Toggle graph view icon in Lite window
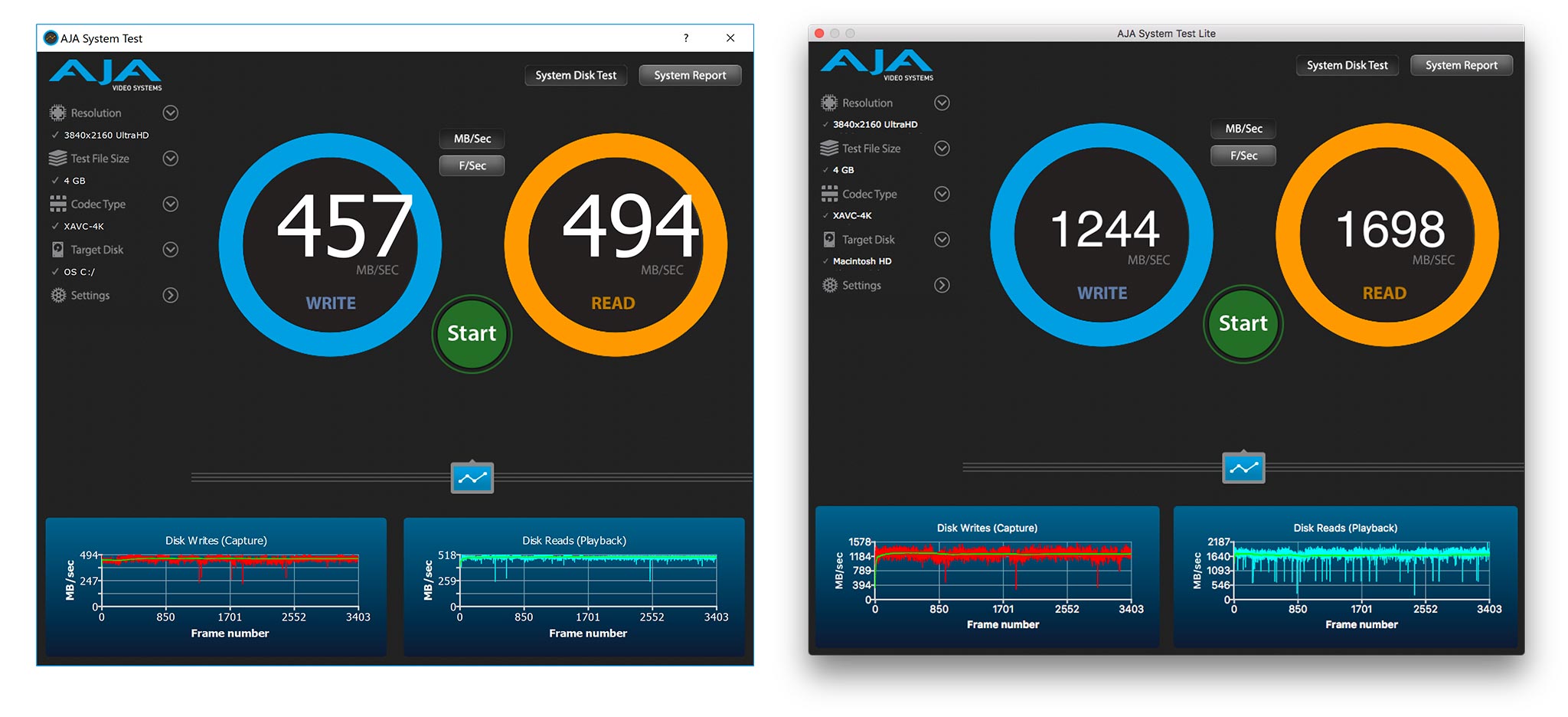Image resolution: width=1568 pixels, height=717 pixels. pyautogui.click(x=1244, y=468)
